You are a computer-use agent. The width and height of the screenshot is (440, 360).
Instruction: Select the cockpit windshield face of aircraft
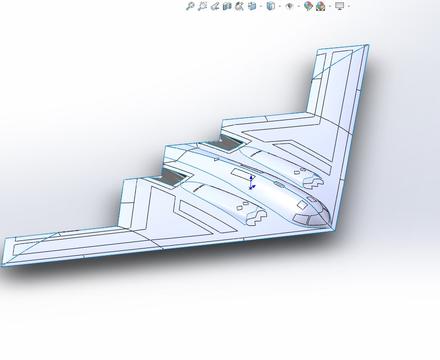coord(310,217)
